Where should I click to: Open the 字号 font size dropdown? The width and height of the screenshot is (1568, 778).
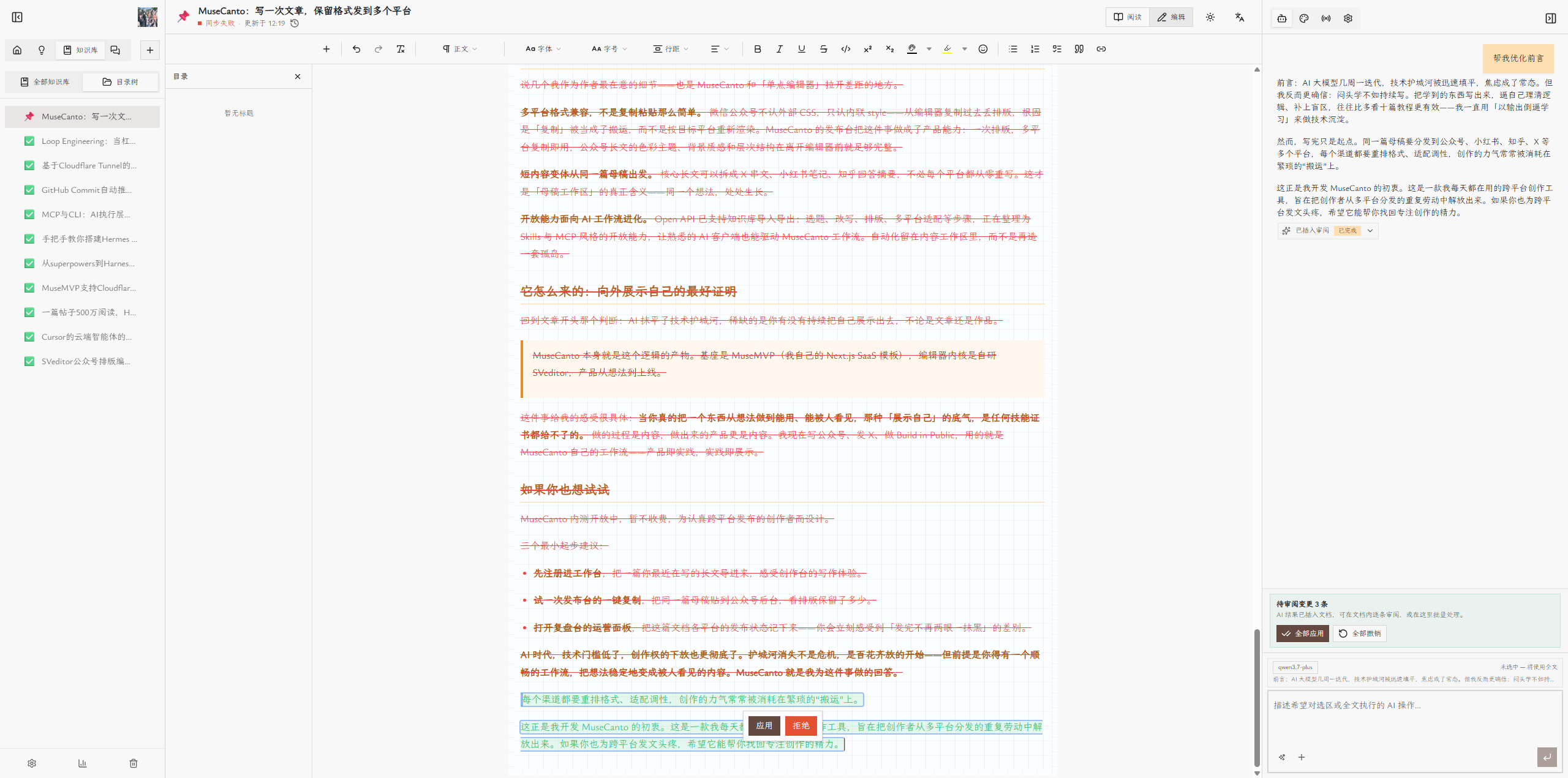point(609,49)
